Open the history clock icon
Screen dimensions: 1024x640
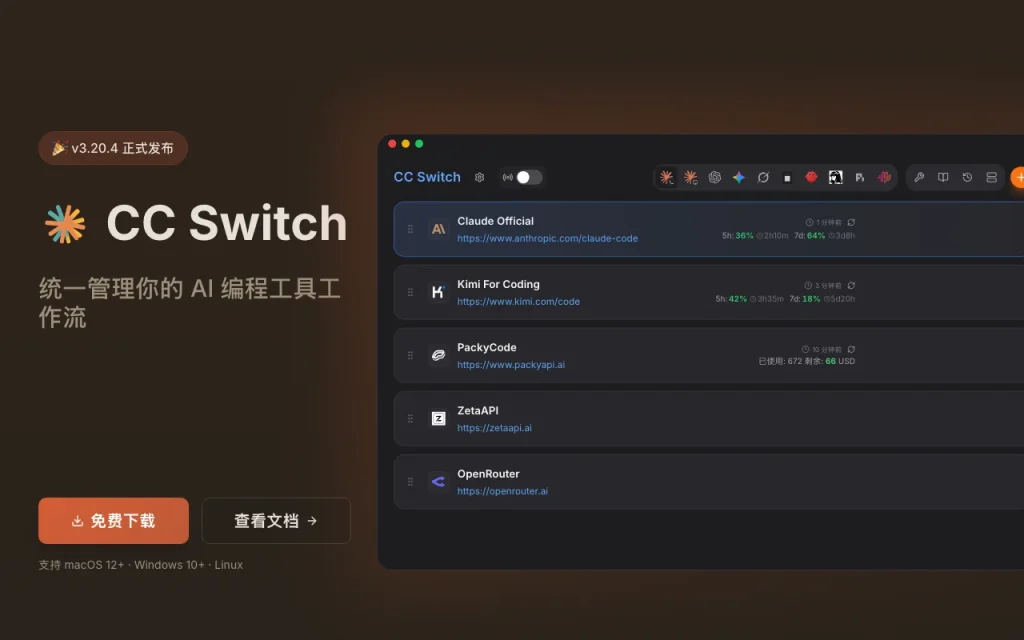pos(967,177)
